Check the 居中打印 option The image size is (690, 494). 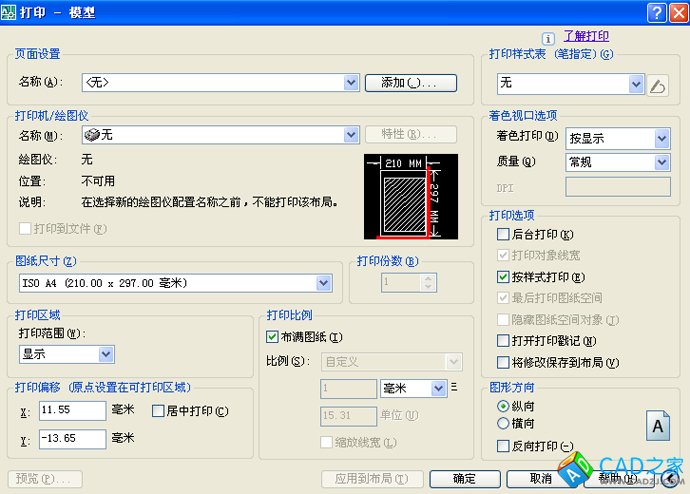(x=158, y=411)
